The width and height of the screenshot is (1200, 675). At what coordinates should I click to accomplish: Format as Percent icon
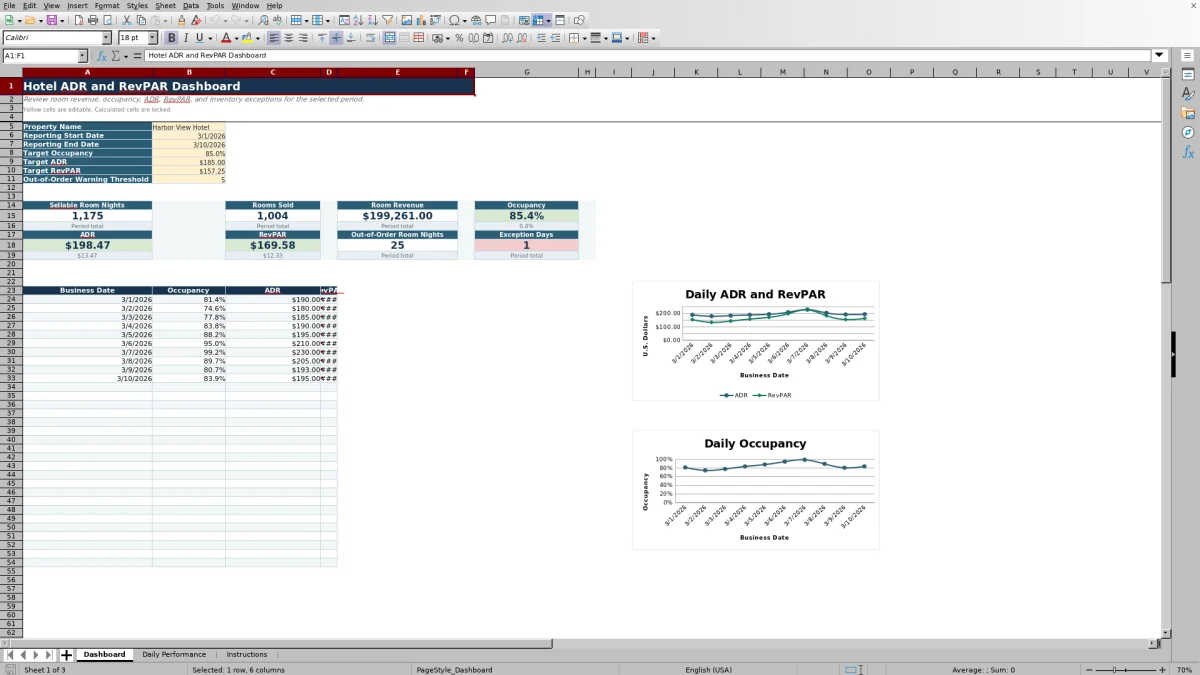coord(459,38)
